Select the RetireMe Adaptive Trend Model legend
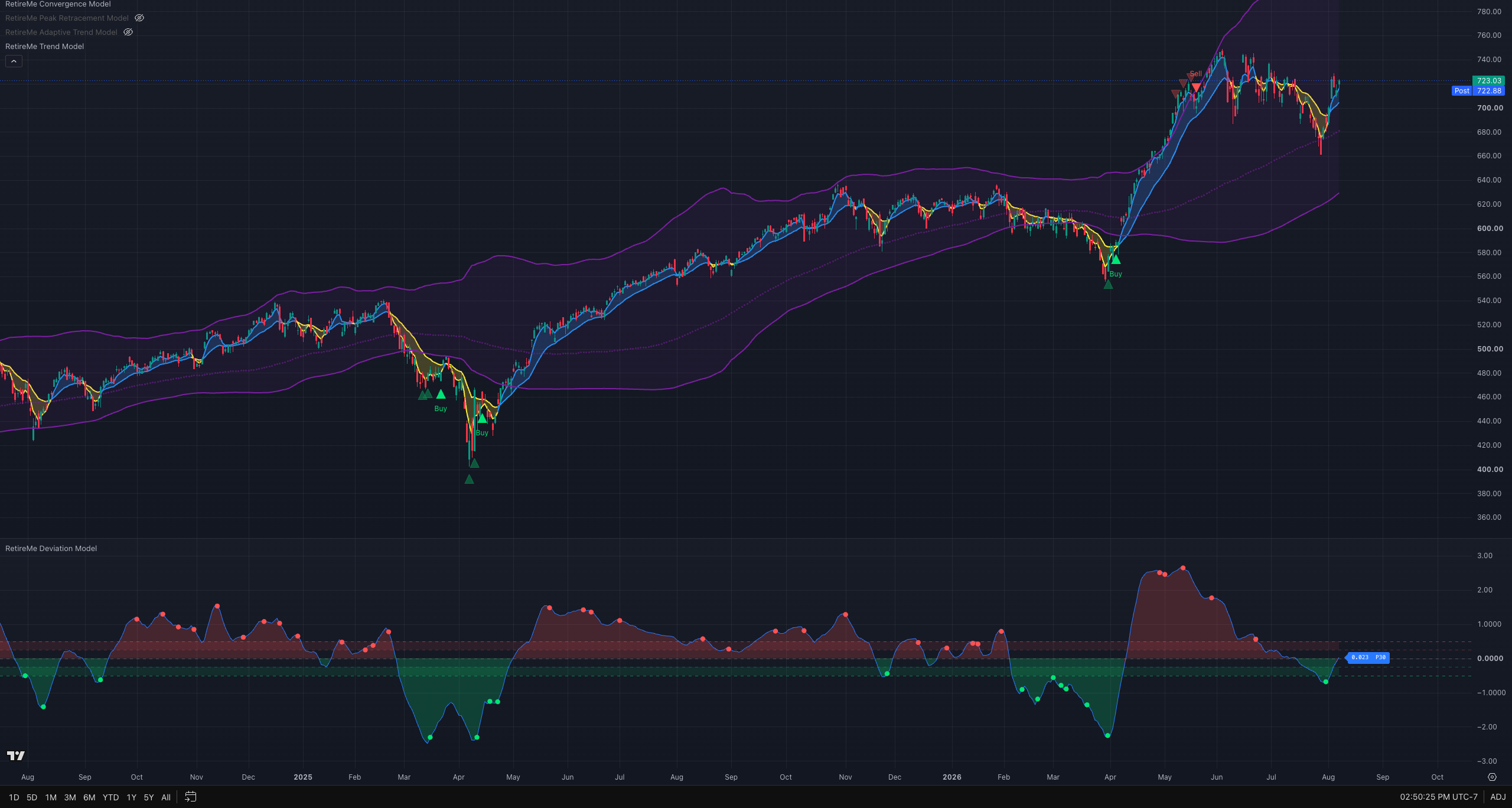Image resolution: width=1512 pixels, height=808 pixels. point(61,32)
